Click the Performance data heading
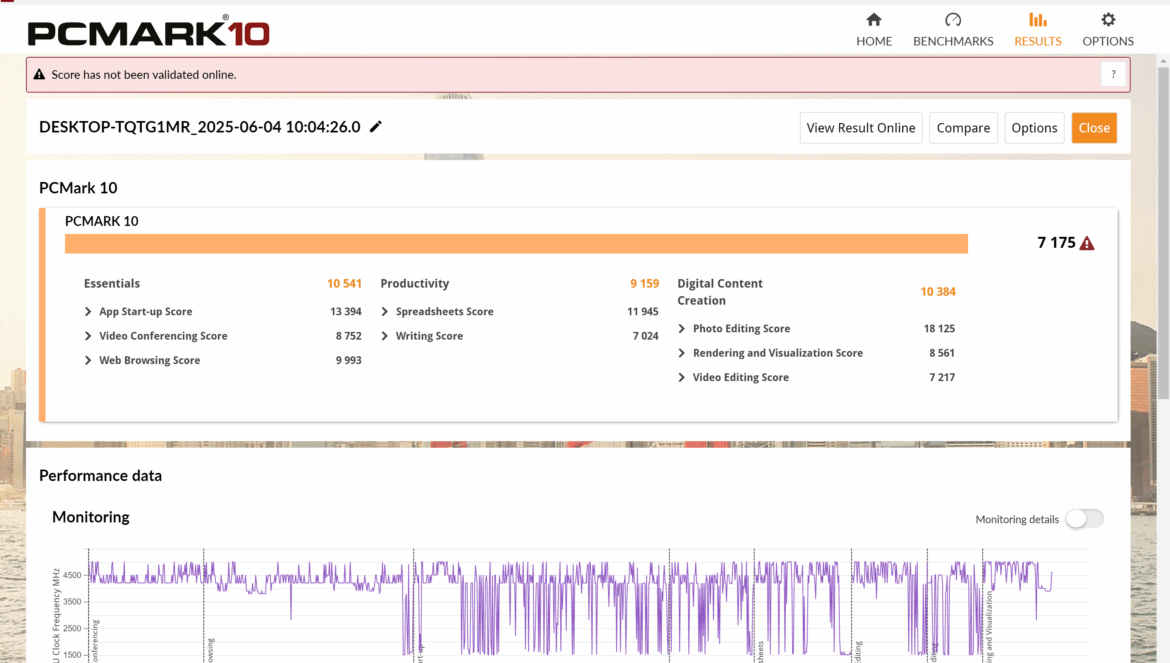Screen dimensions: 1170x663 pos(101,476)
